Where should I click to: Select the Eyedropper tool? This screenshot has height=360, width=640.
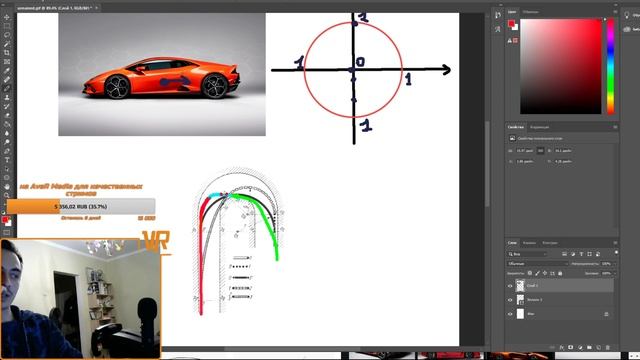[7, 71]
